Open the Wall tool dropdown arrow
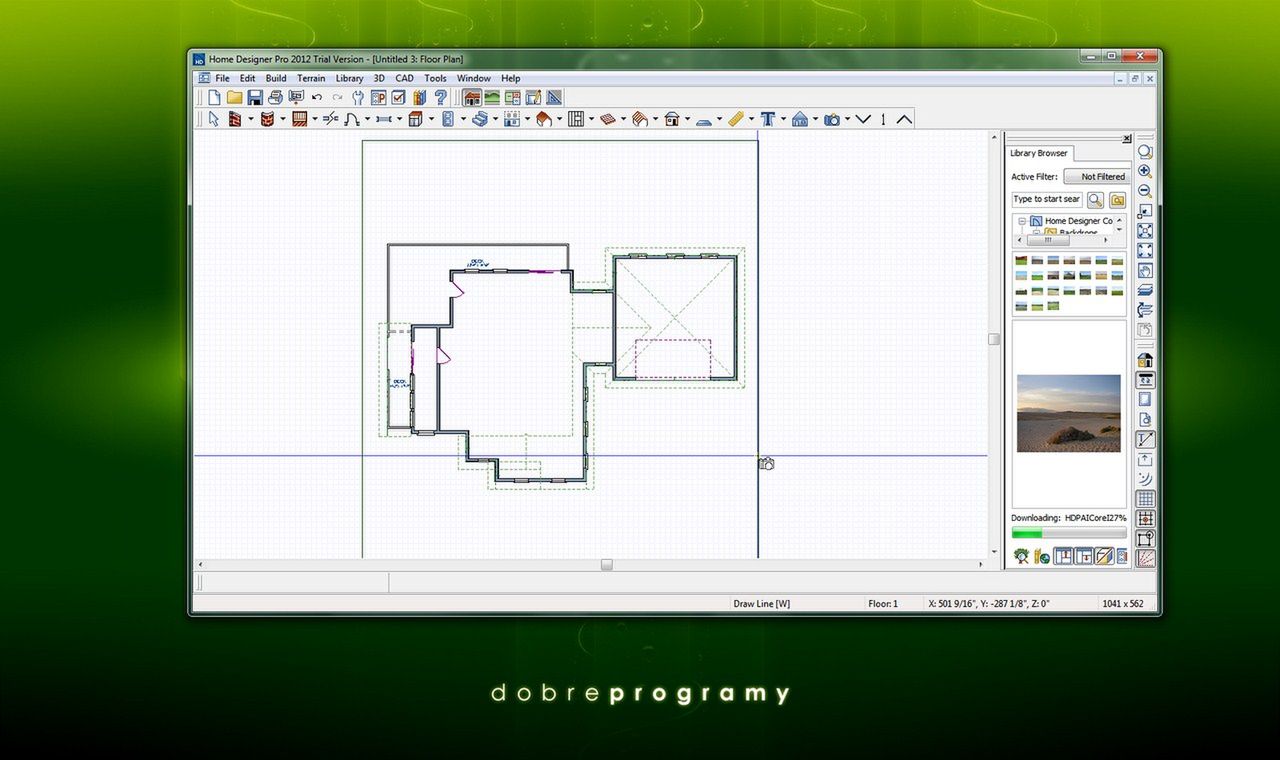1280x760 pixels. coord(251,119)
